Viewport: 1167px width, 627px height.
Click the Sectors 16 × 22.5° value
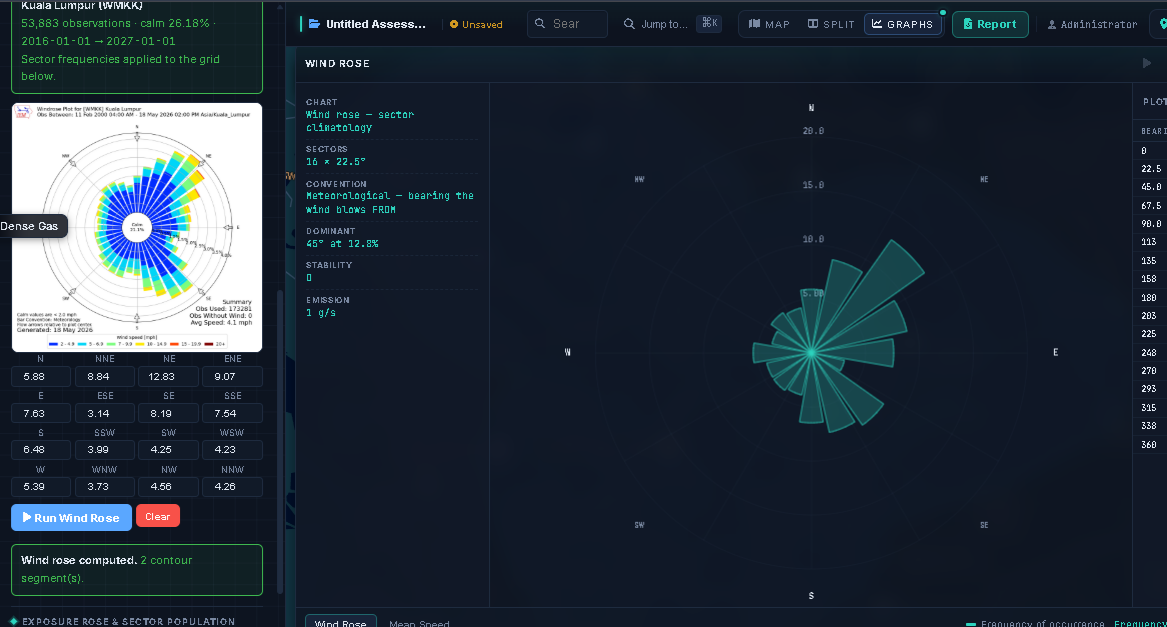pyautogui.click(x=336, y=162)
